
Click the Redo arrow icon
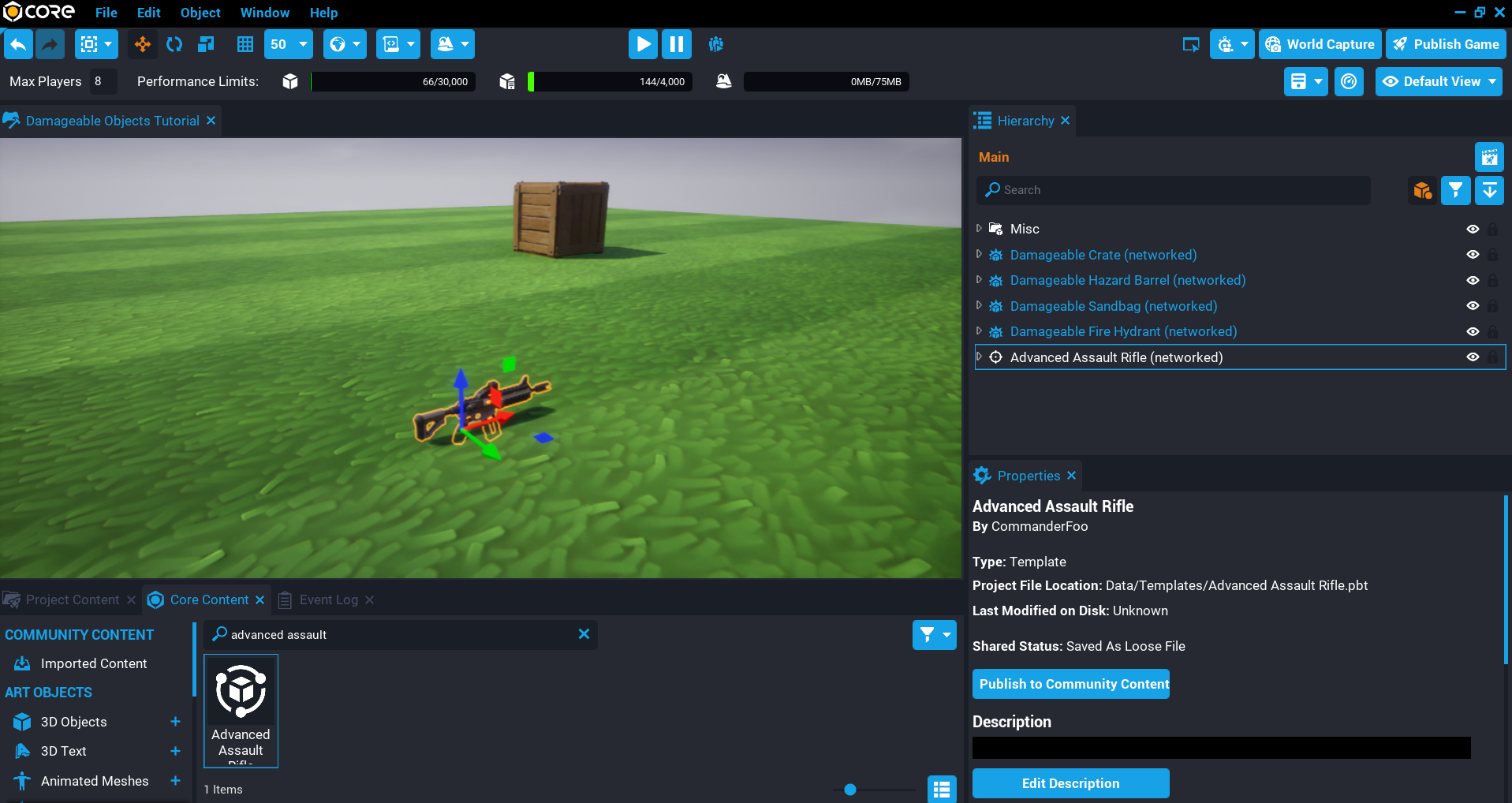(x=50, y=44)
